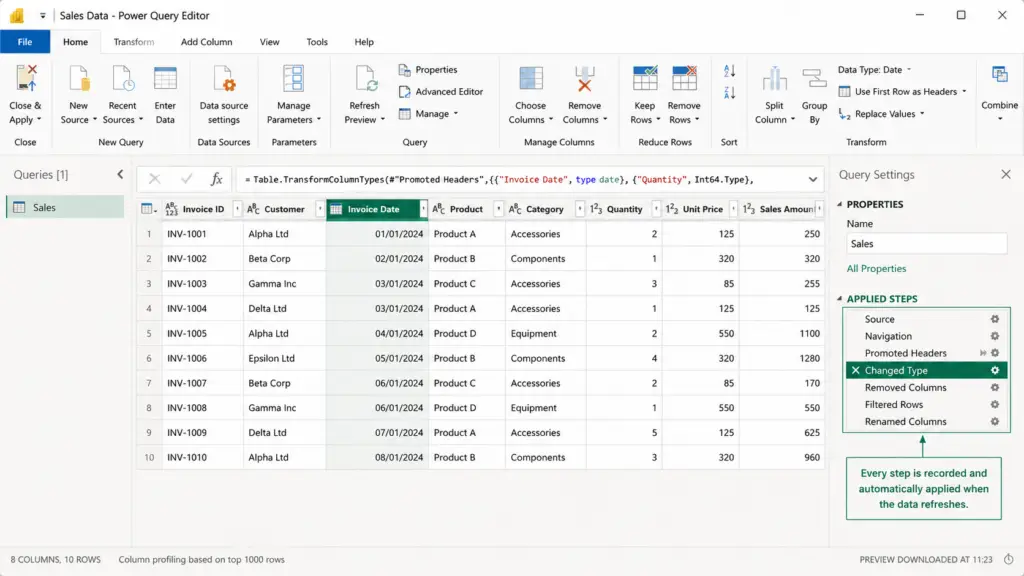Use First Row as Headers
This screenshot has width=1024, height=576.
coord(903,91)
